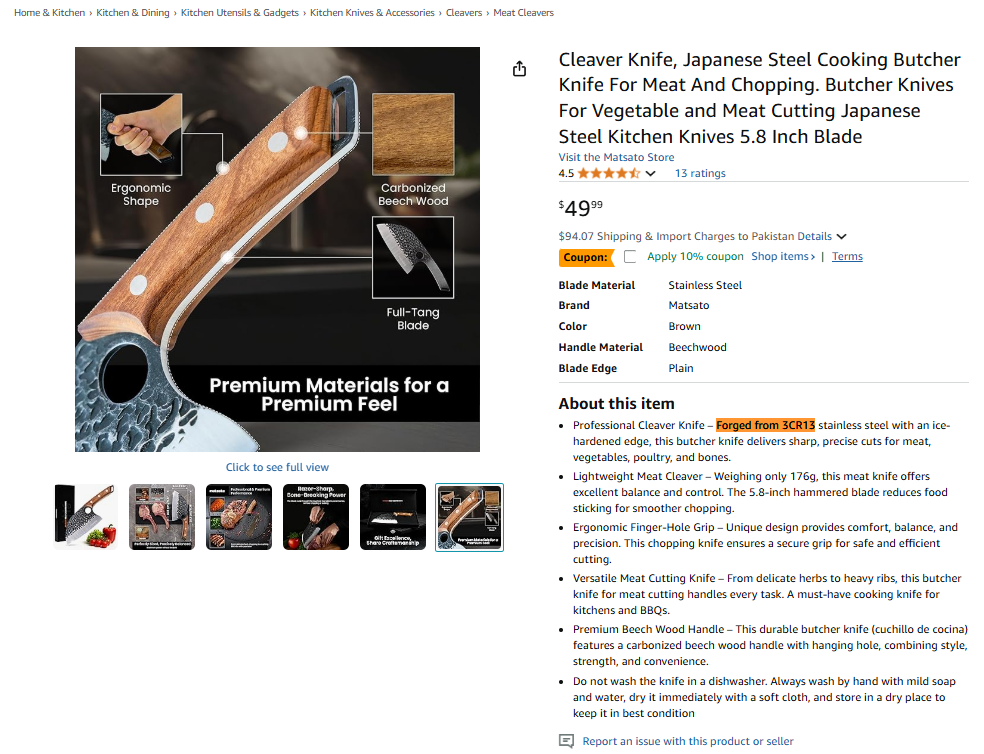
Task: Click the star rating icons
Action: pyautogui.click(x=609, y=173)
